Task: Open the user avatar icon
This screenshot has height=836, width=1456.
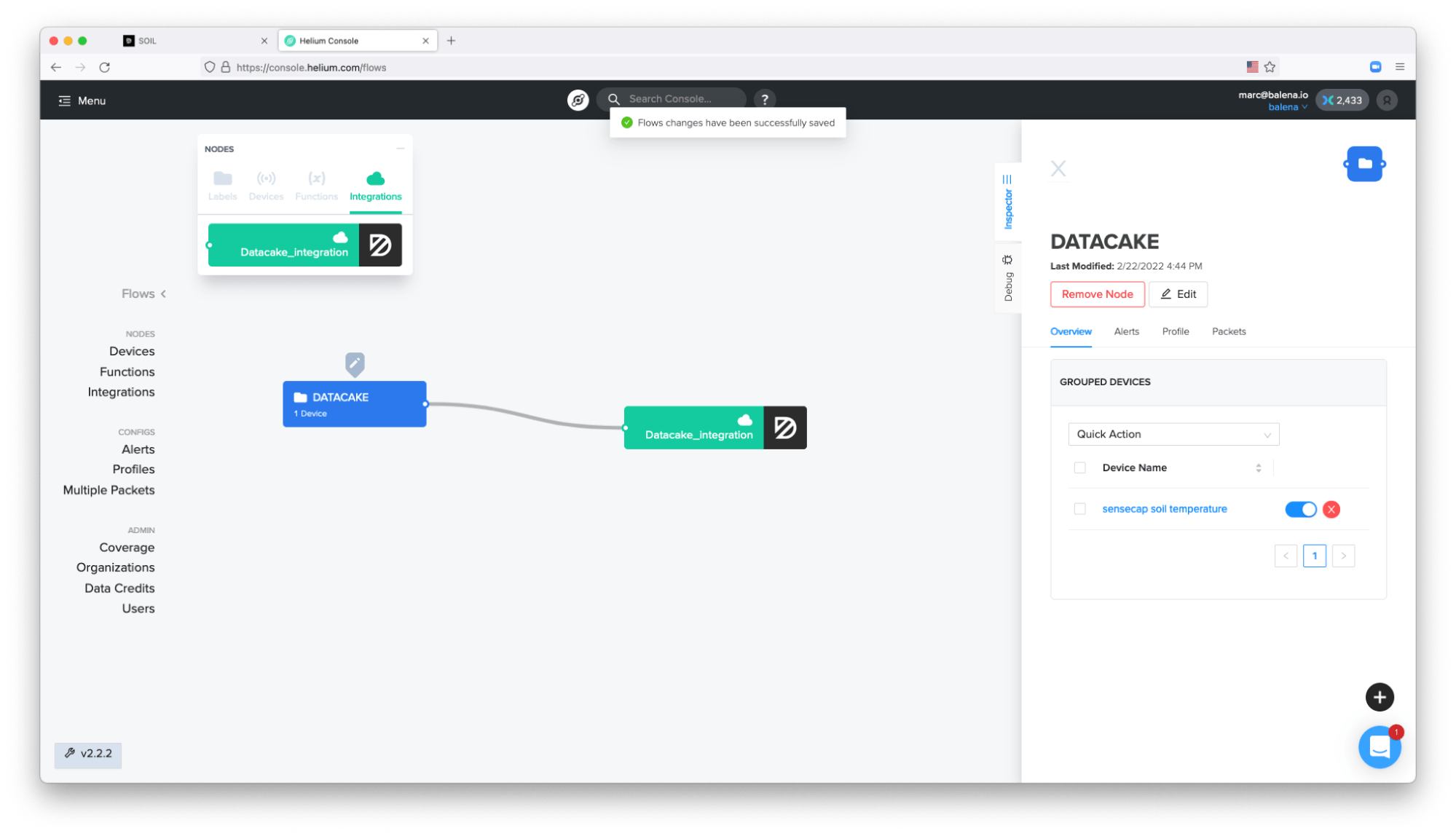Action: click(x=1387, y=100)
